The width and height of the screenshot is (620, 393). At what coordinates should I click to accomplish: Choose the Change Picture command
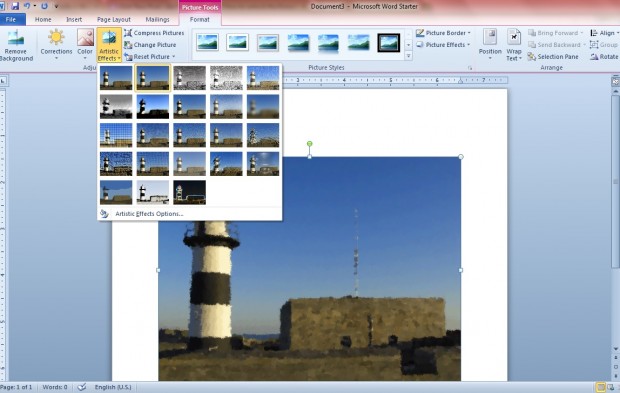pos(150,45)
